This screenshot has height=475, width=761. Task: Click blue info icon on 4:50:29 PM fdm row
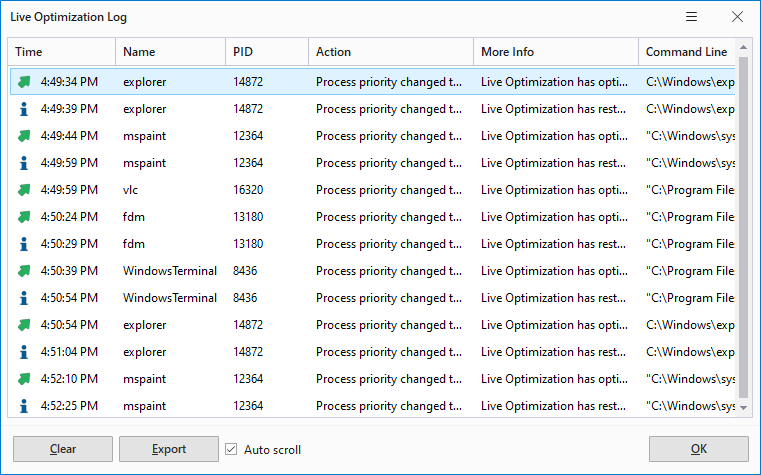point(25,243)
